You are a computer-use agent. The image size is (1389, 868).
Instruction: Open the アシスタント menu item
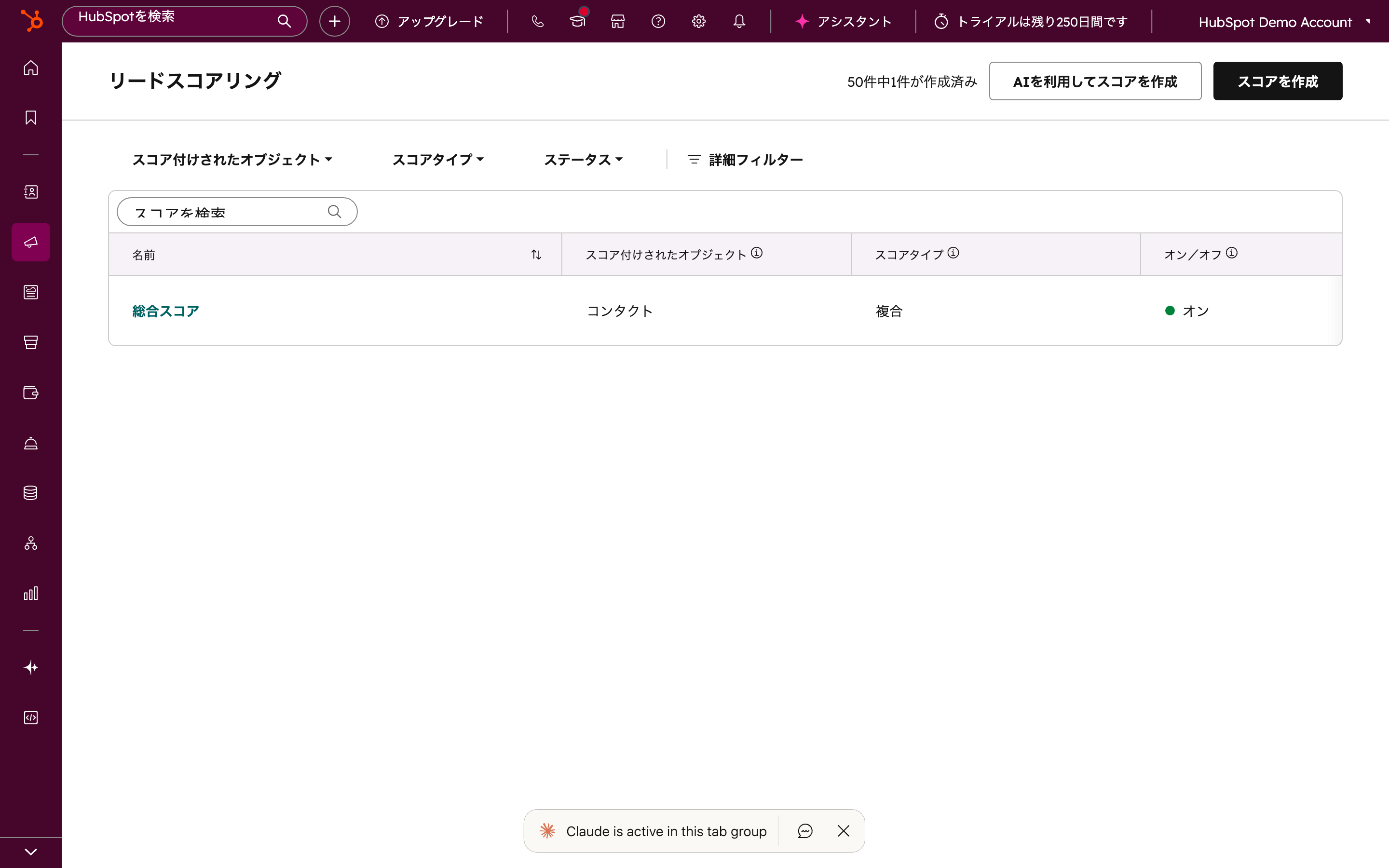843,21
